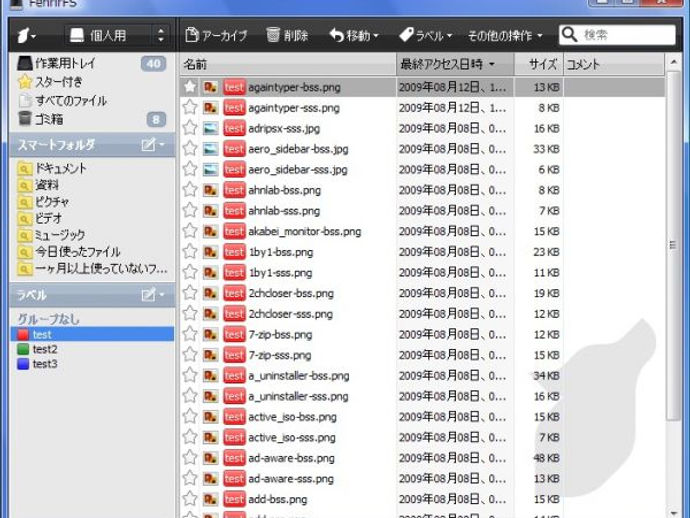Toggle star for ahnlab-bss.png

[190, 190]
